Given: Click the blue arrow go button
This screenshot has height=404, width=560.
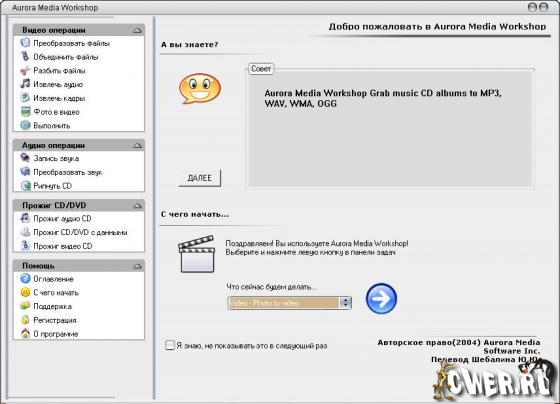Looking at the screenshot, I should click(x=381, y=299).
